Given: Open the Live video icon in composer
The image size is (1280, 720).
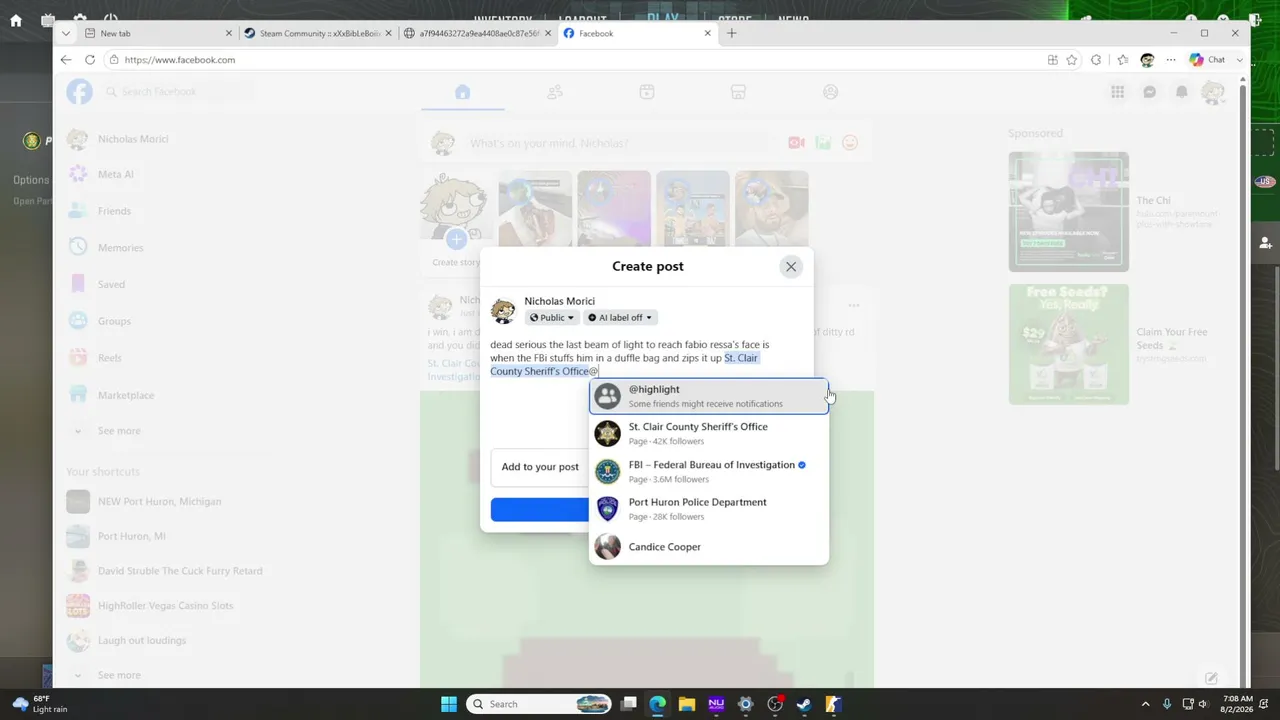Looking at the screenshot, I should 796,143.
